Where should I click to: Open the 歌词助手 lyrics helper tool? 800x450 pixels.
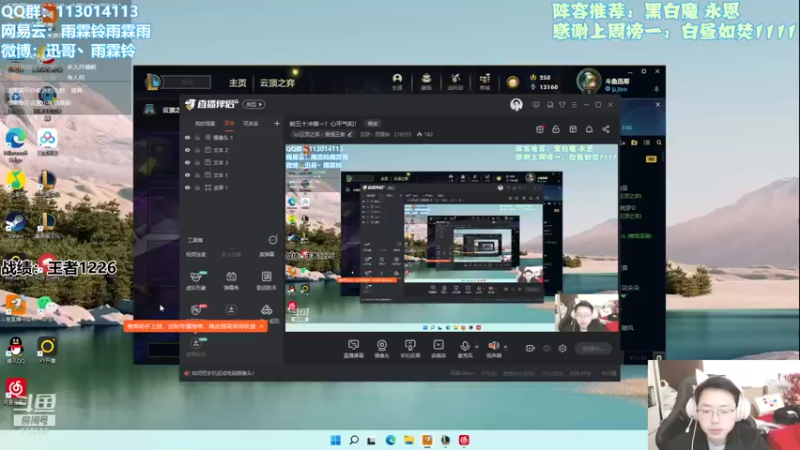(266, 281)
